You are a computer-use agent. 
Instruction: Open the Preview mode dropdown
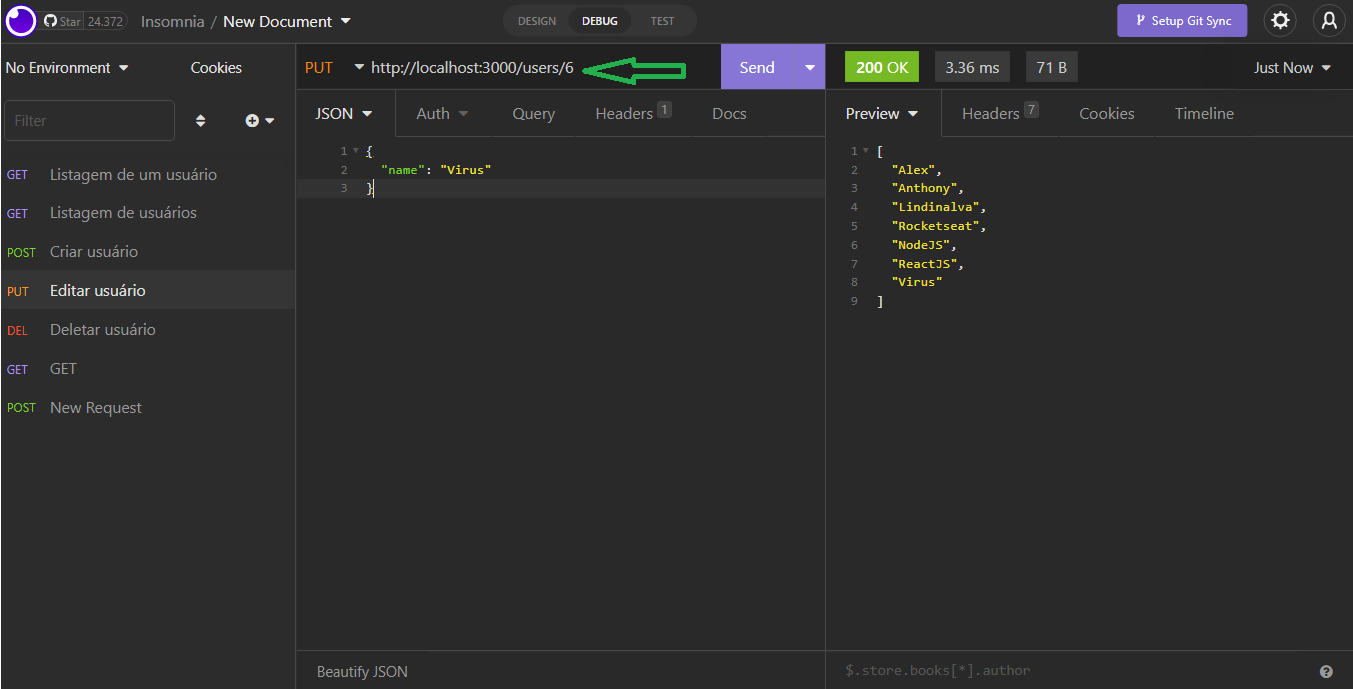tap(882, 114)
